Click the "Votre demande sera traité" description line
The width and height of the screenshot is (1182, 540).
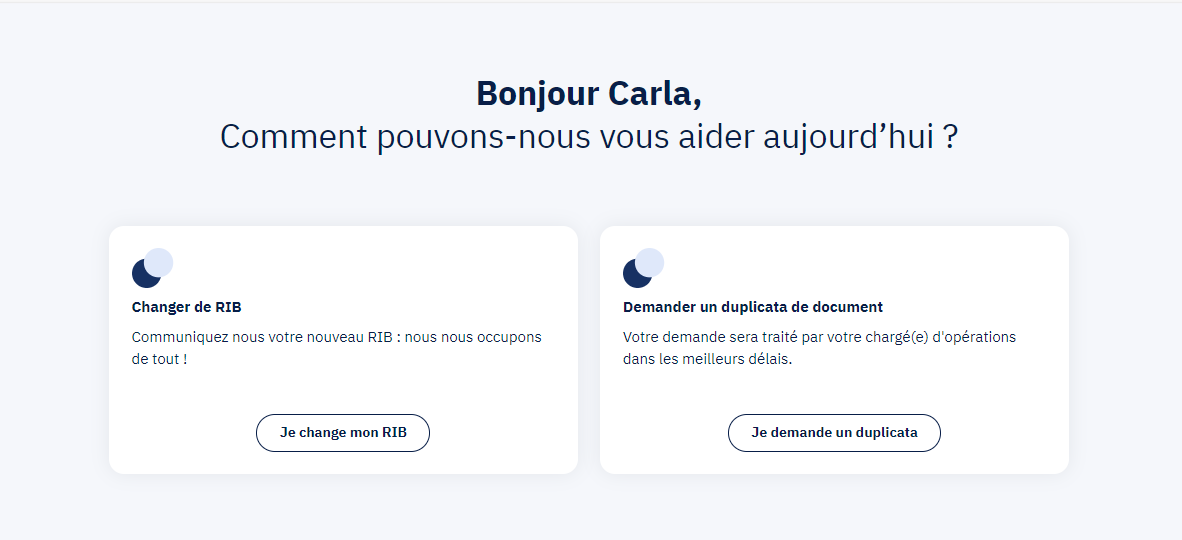[x=819, y=337]
